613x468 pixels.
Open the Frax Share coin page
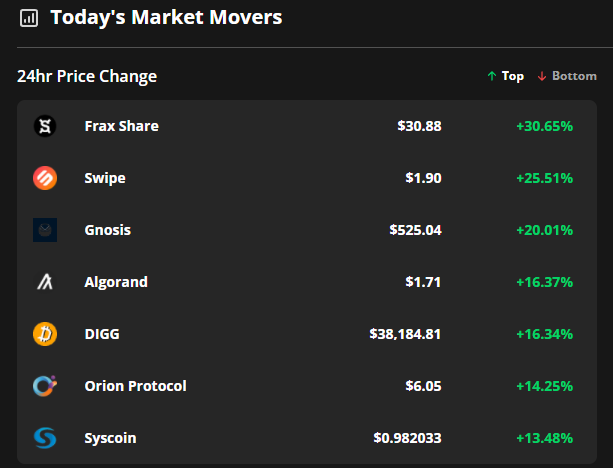(x=122, y=126)
